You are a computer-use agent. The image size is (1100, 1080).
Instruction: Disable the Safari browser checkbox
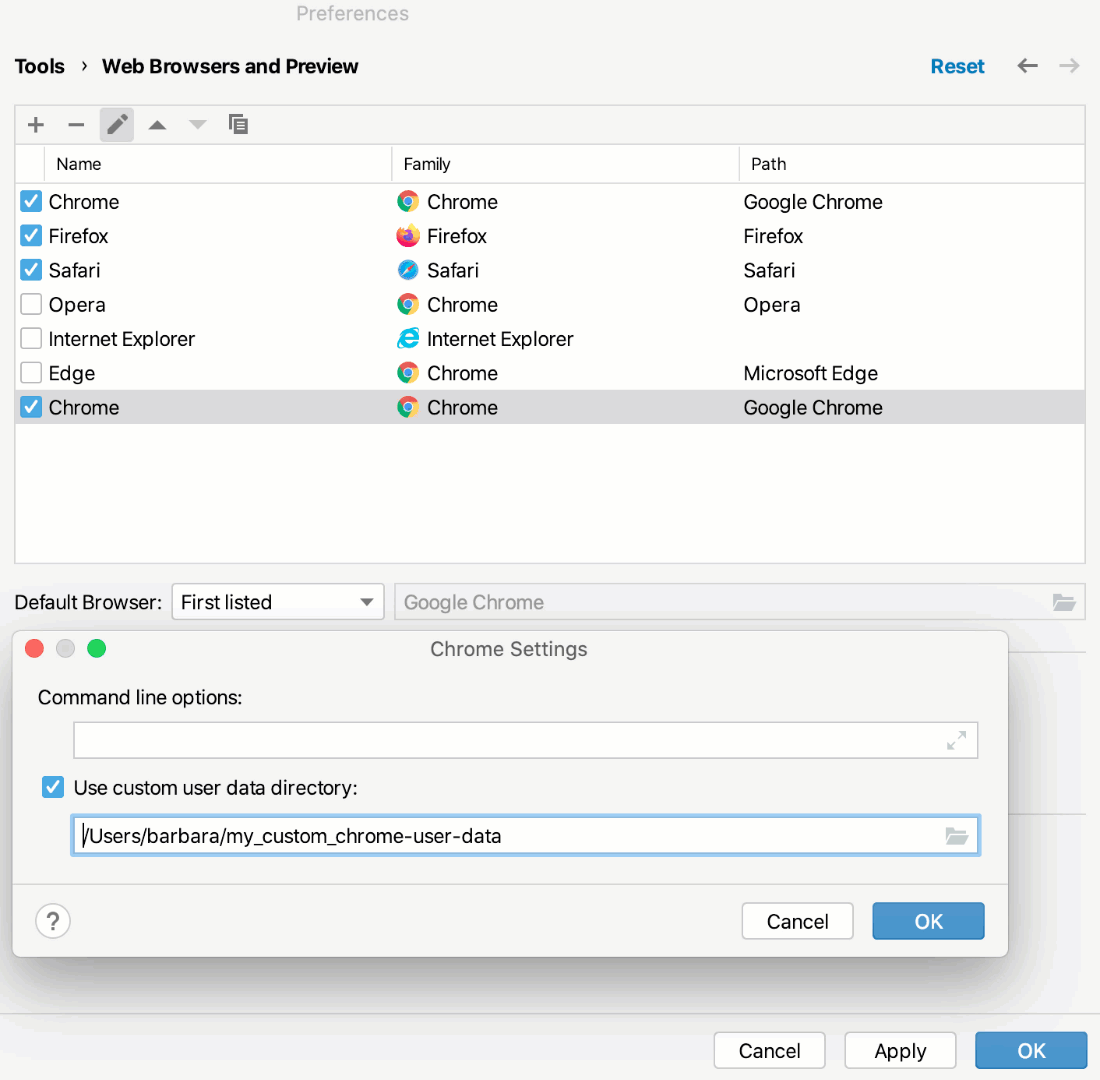(30, 270)
